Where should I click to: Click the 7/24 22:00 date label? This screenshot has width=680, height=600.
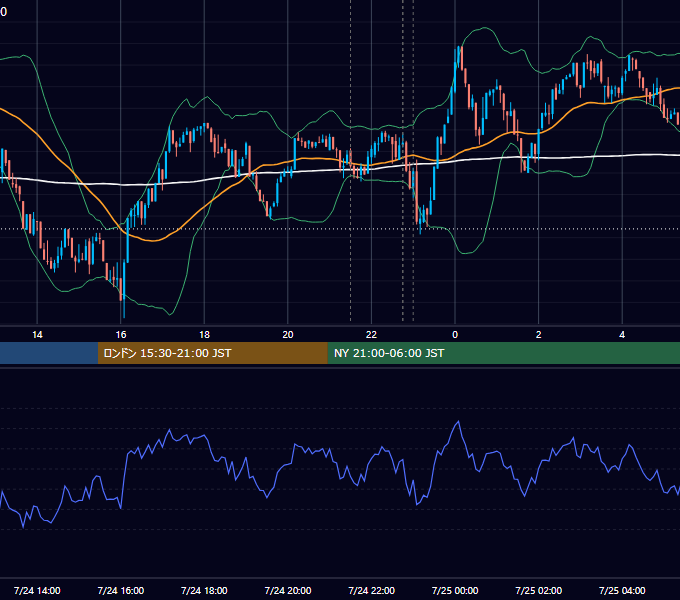[372, 590]
